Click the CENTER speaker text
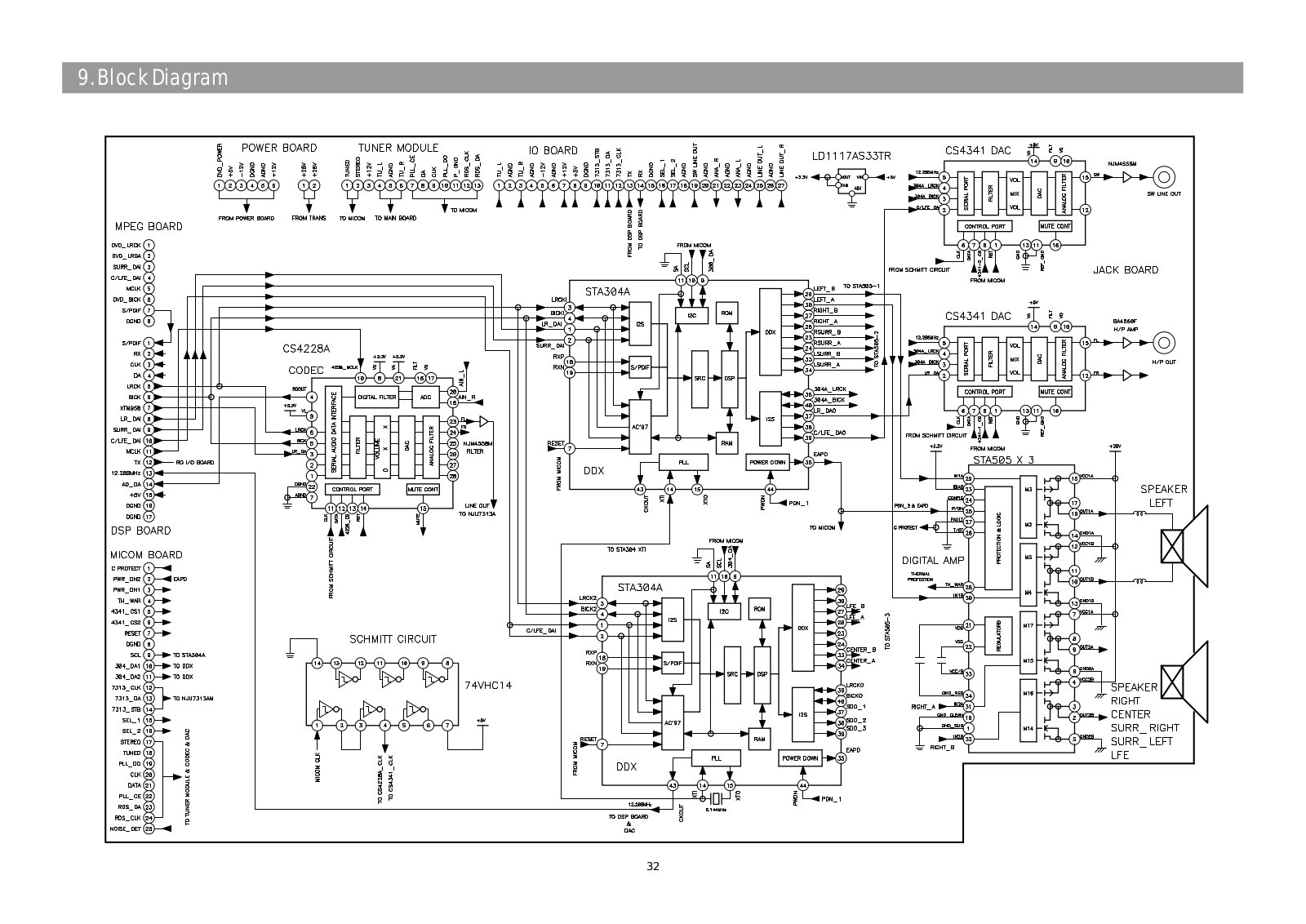This screenshot has height=924, width=1306. click(1131, 714)
